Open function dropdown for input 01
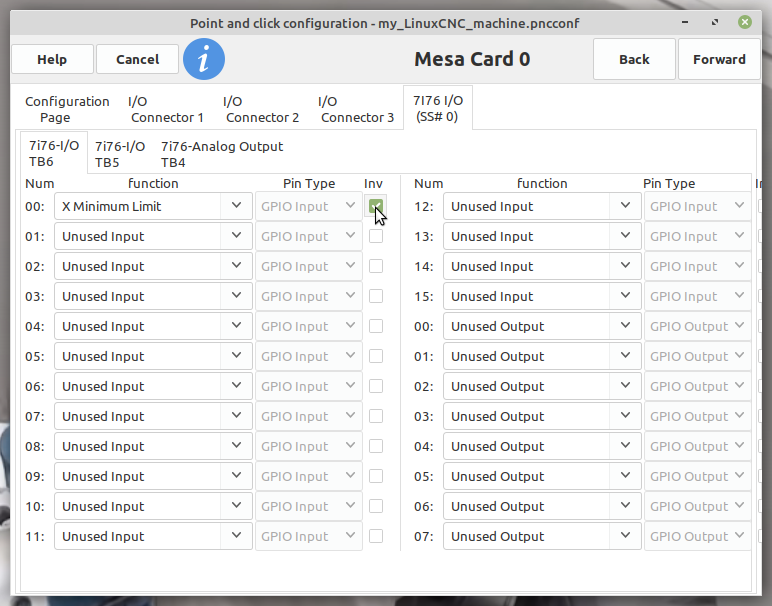 click(x=153, y=236)
